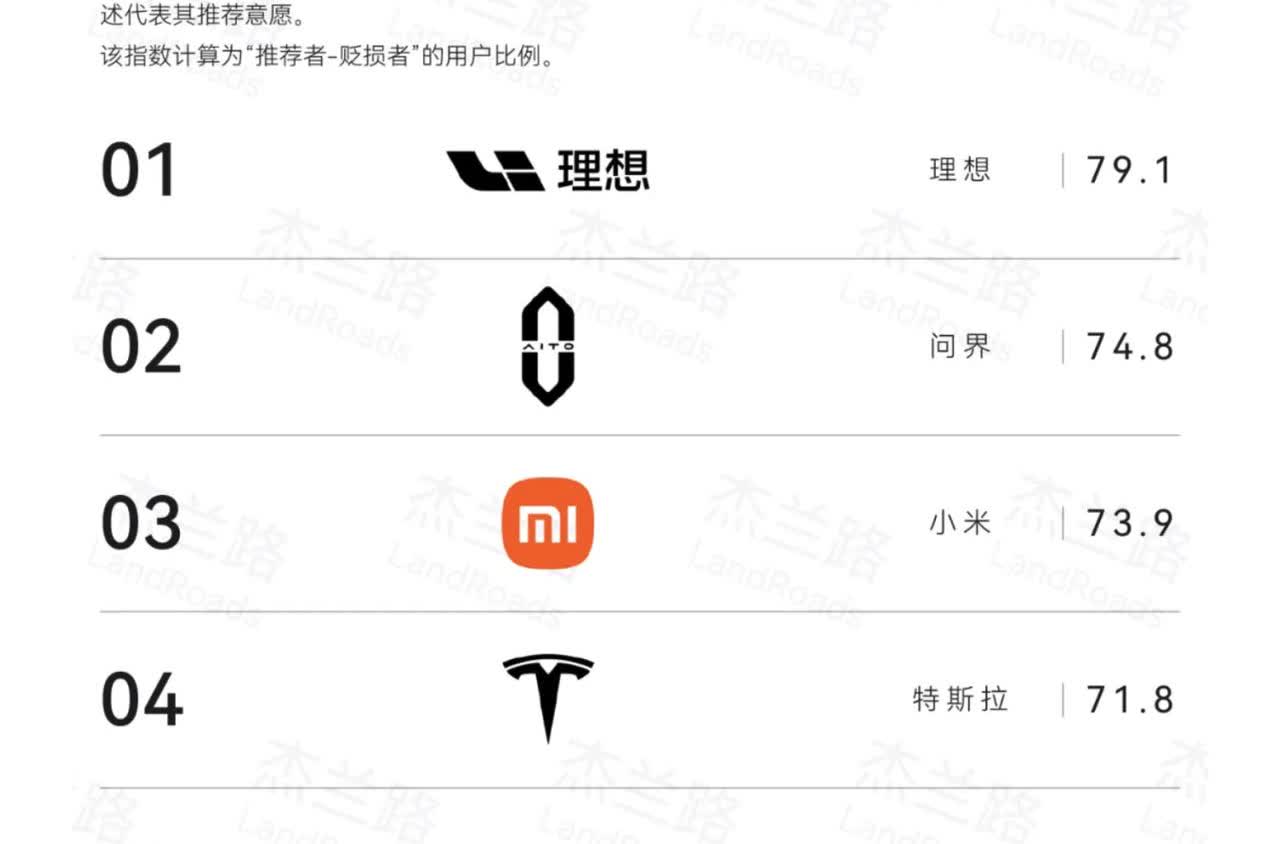The image size is (1280, 844).
Task: Click the 推荐者-贬损者 formula description text
Action: point(328,55)
